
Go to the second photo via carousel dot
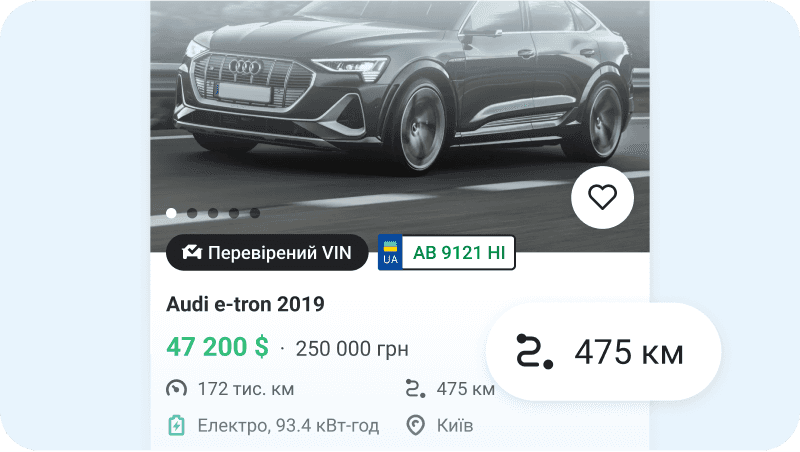(192, 213)
